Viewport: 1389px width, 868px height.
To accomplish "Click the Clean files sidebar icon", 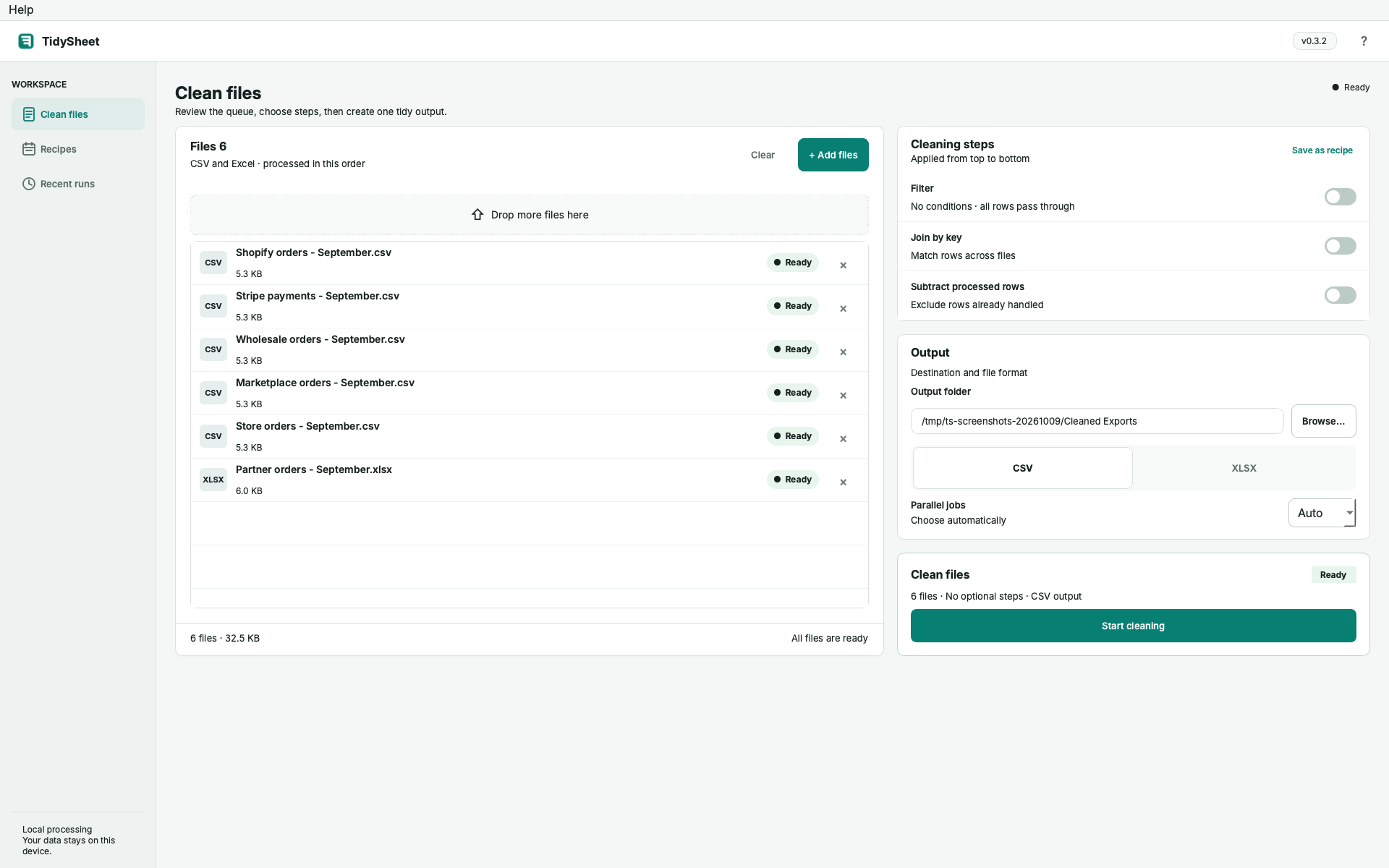I will coord(29,114).
